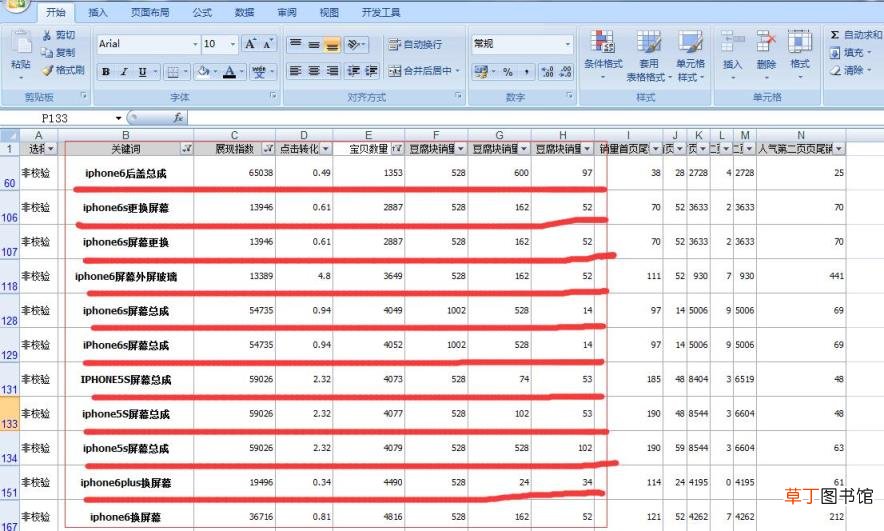Switch to the 插入 ribbon tab
This screenshot has width=884, height=531.
click(x=98, y=12)
